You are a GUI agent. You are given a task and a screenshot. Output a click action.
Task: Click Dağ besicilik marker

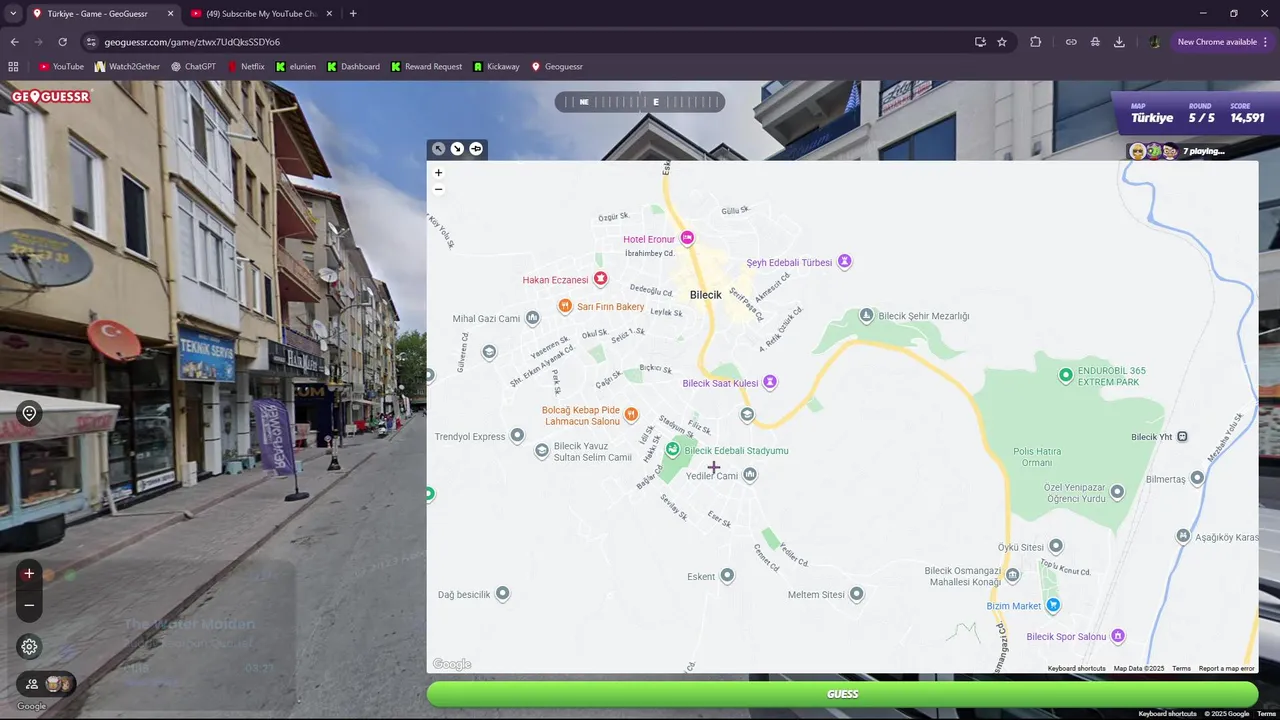502,594
